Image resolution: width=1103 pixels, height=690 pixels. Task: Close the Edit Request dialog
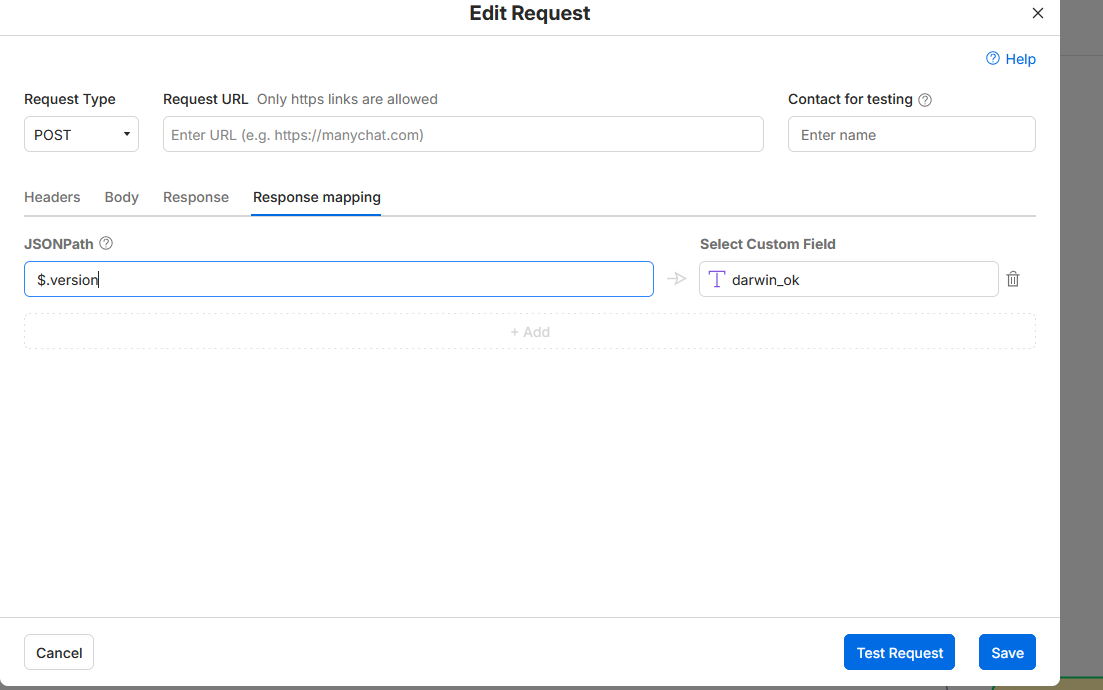pyautogui.click(x=1038, y=13)
